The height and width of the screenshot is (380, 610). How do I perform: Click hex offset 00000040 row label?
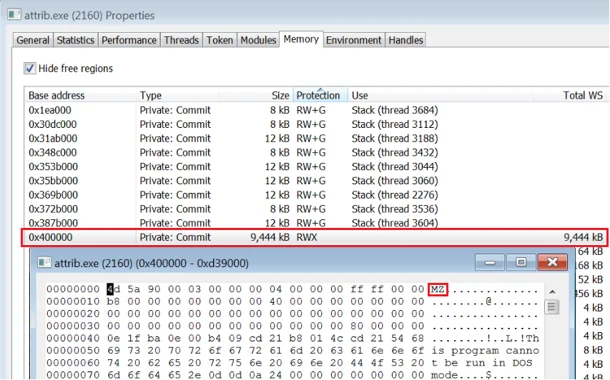(x=73, y=338)
